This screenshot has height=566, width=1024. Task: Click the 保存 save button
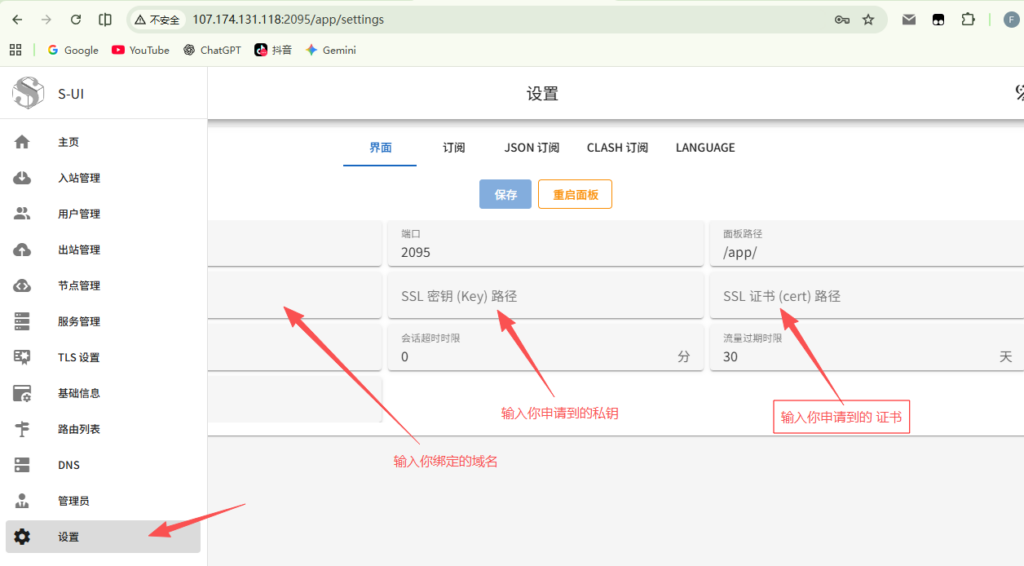[x=505, y=195]
